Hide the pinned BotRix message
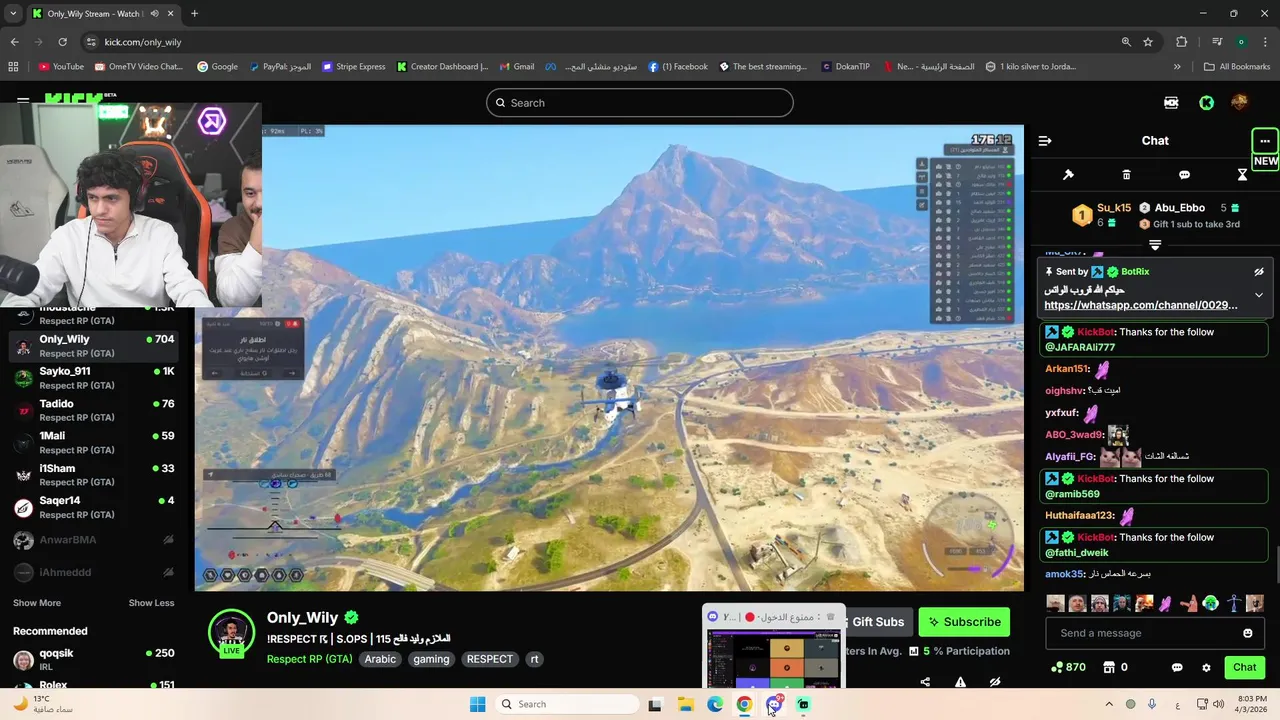The width and height of the screenshot is (1280, 720). 1259,272
